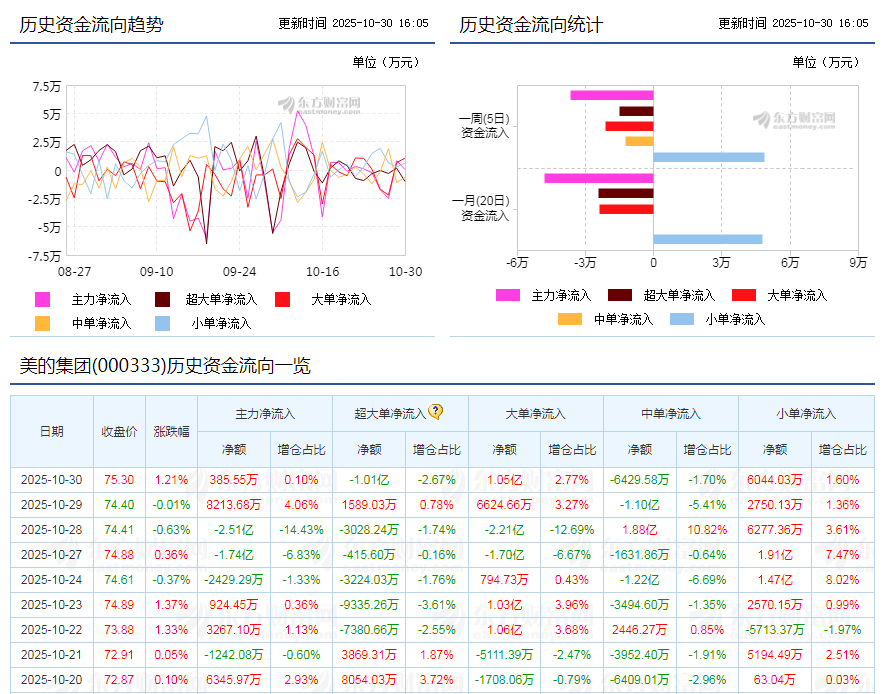Click the 历史资金流向趋势 section title
896x694 pixels.
click(91, 25)
